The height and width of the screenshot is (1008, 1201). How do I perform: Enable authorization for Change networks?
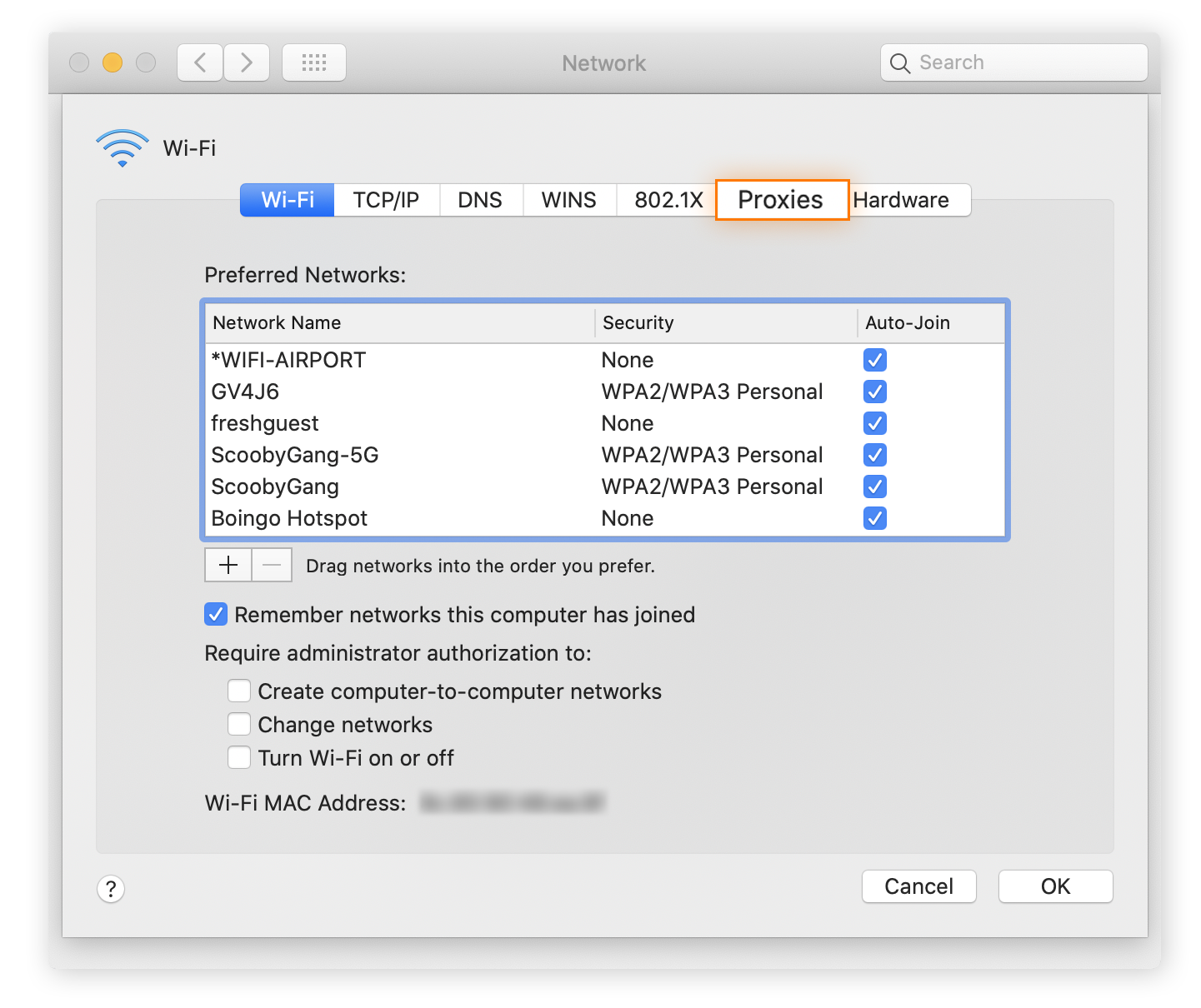point(239,724)
